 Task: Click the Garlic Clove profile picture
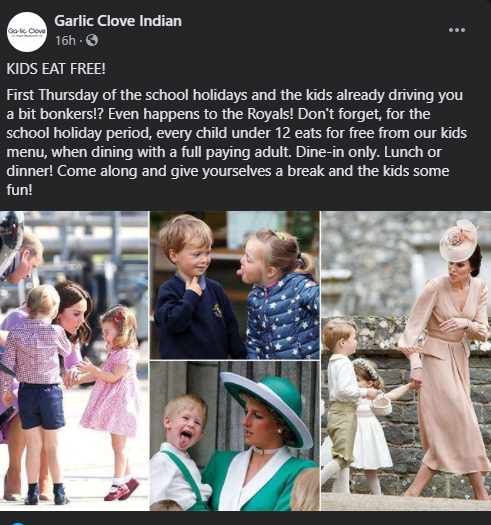(x=27, y=32)
